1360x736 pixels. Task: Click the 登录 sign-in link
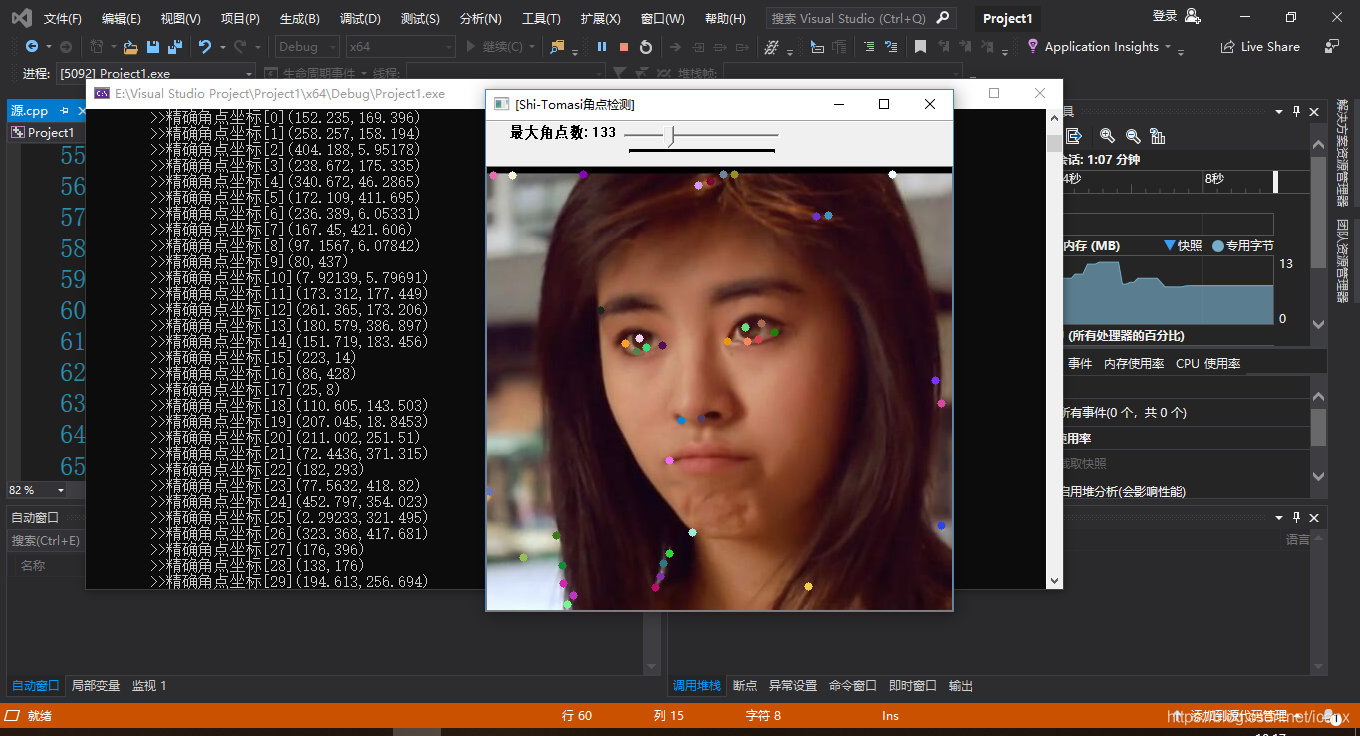coord(1165,16)
